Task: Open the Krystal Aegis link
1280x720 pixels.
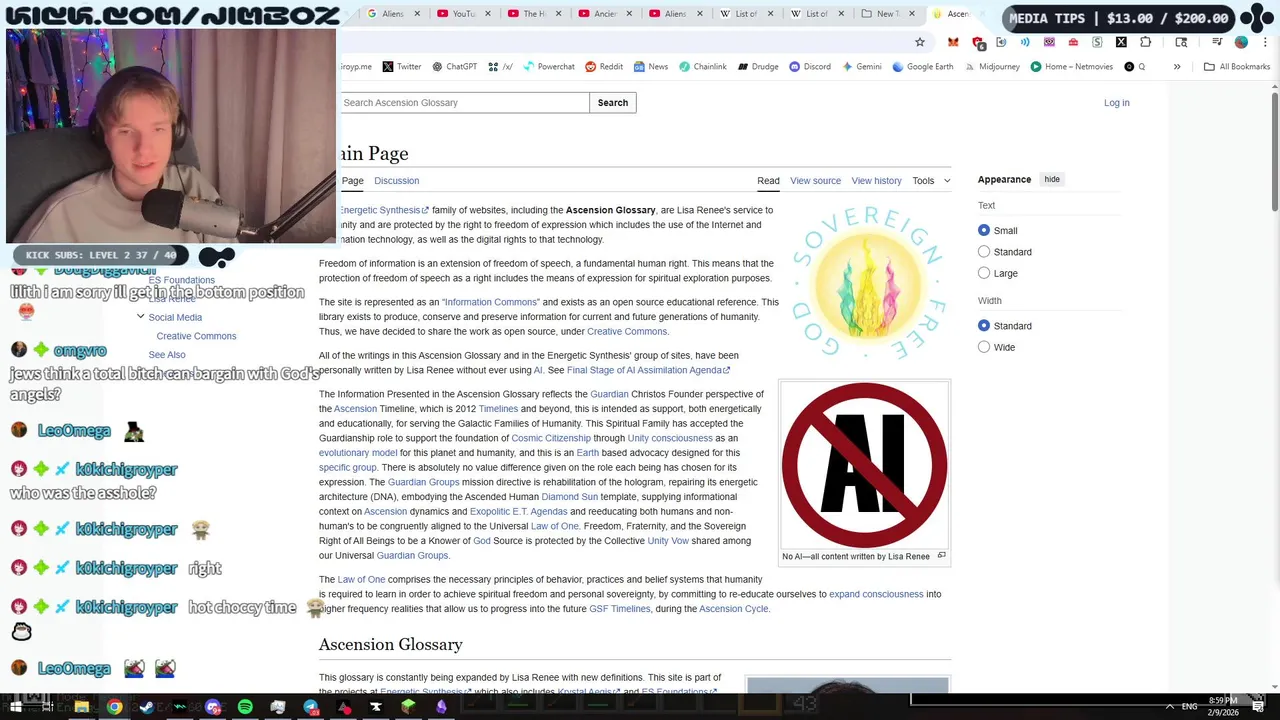Action: (x=589, y=692)
